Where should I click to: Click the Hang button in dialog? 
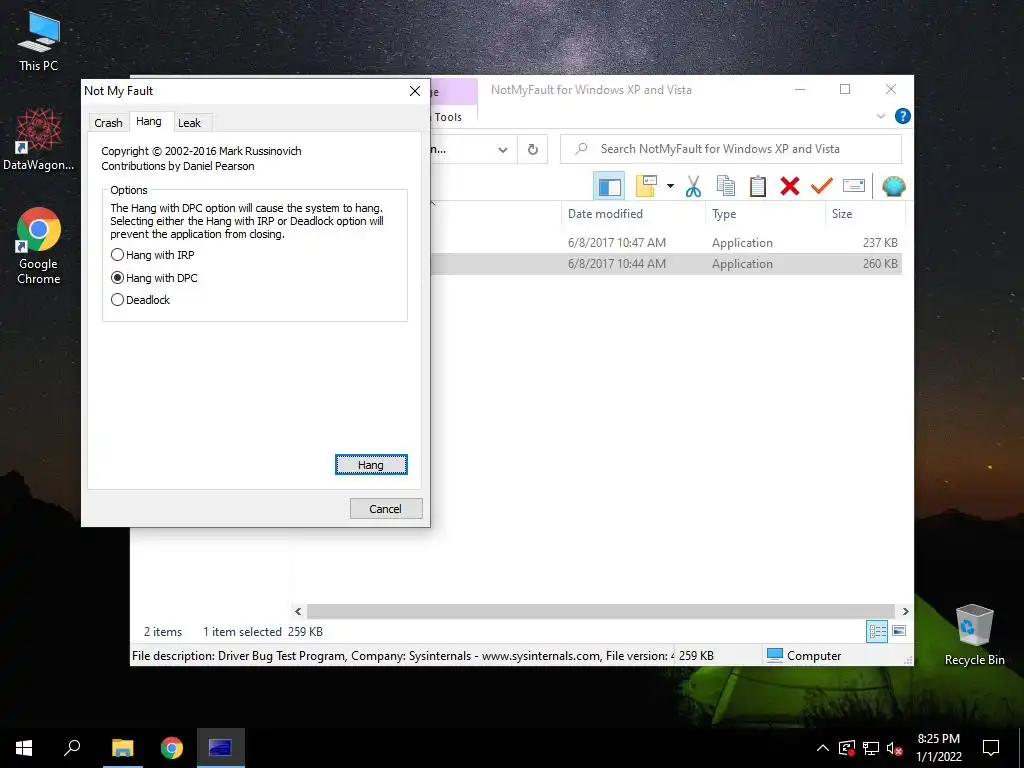371,464
